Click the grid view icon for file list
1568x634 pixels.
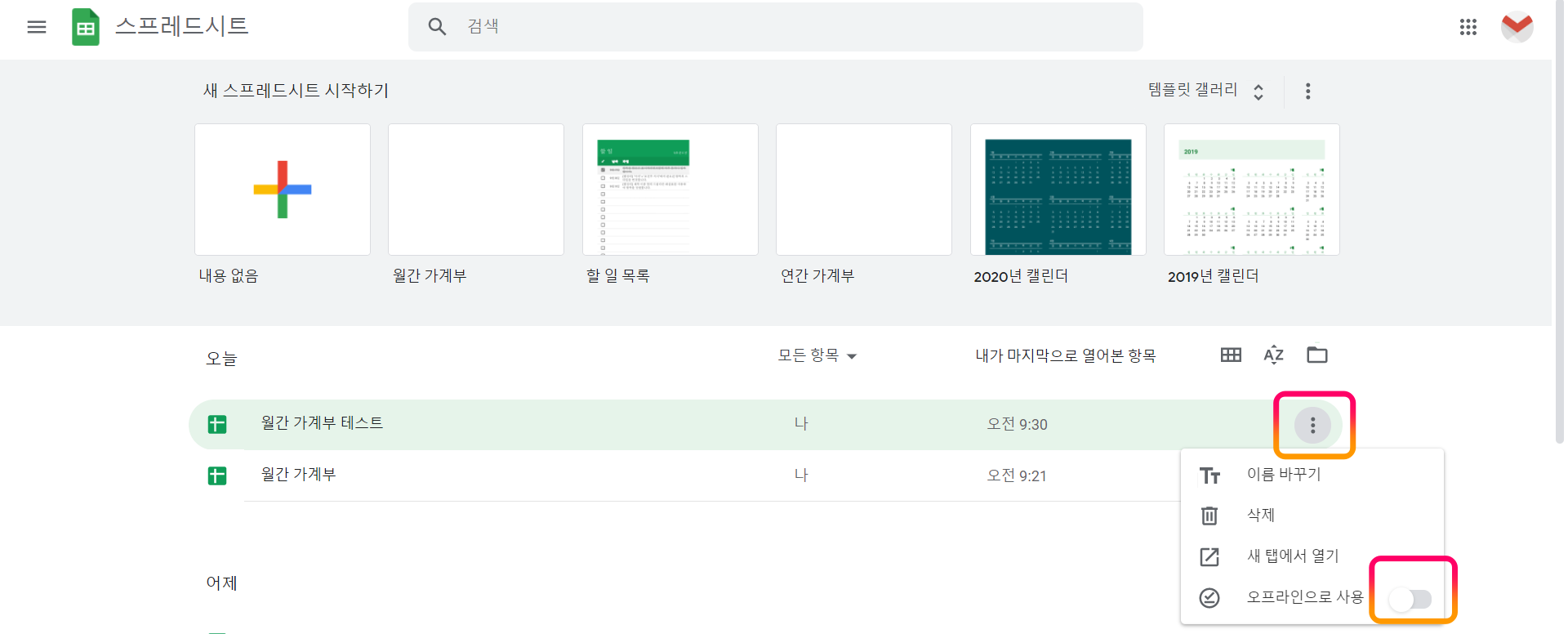click(x=1230, y=355)
